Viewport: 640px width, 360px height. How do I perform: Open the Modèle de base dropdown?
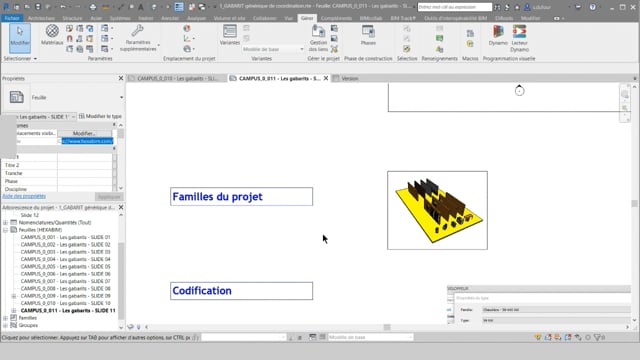(x=273, y=49)
